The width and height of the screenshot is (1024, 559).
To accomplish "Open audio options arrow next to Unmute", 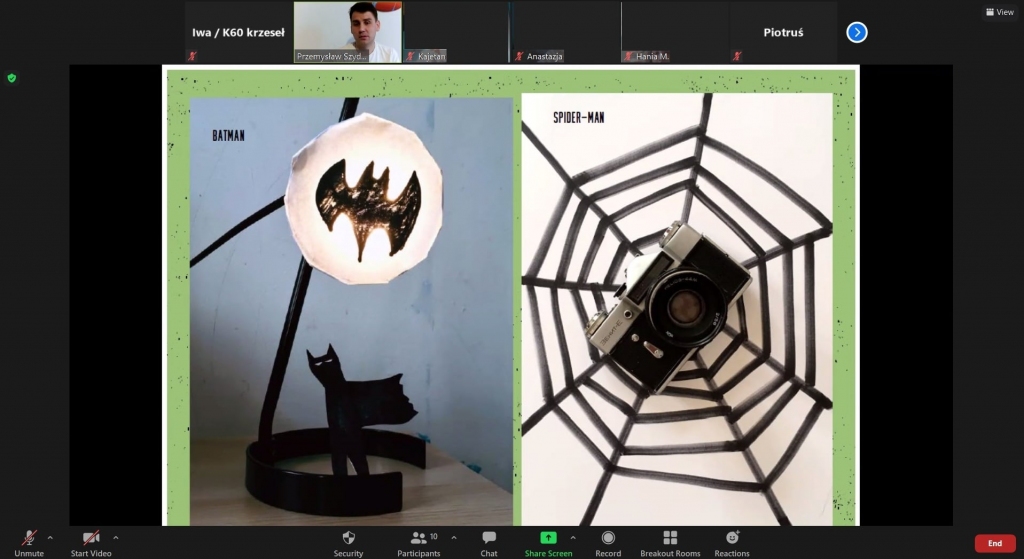I will (x=50, y=538).
